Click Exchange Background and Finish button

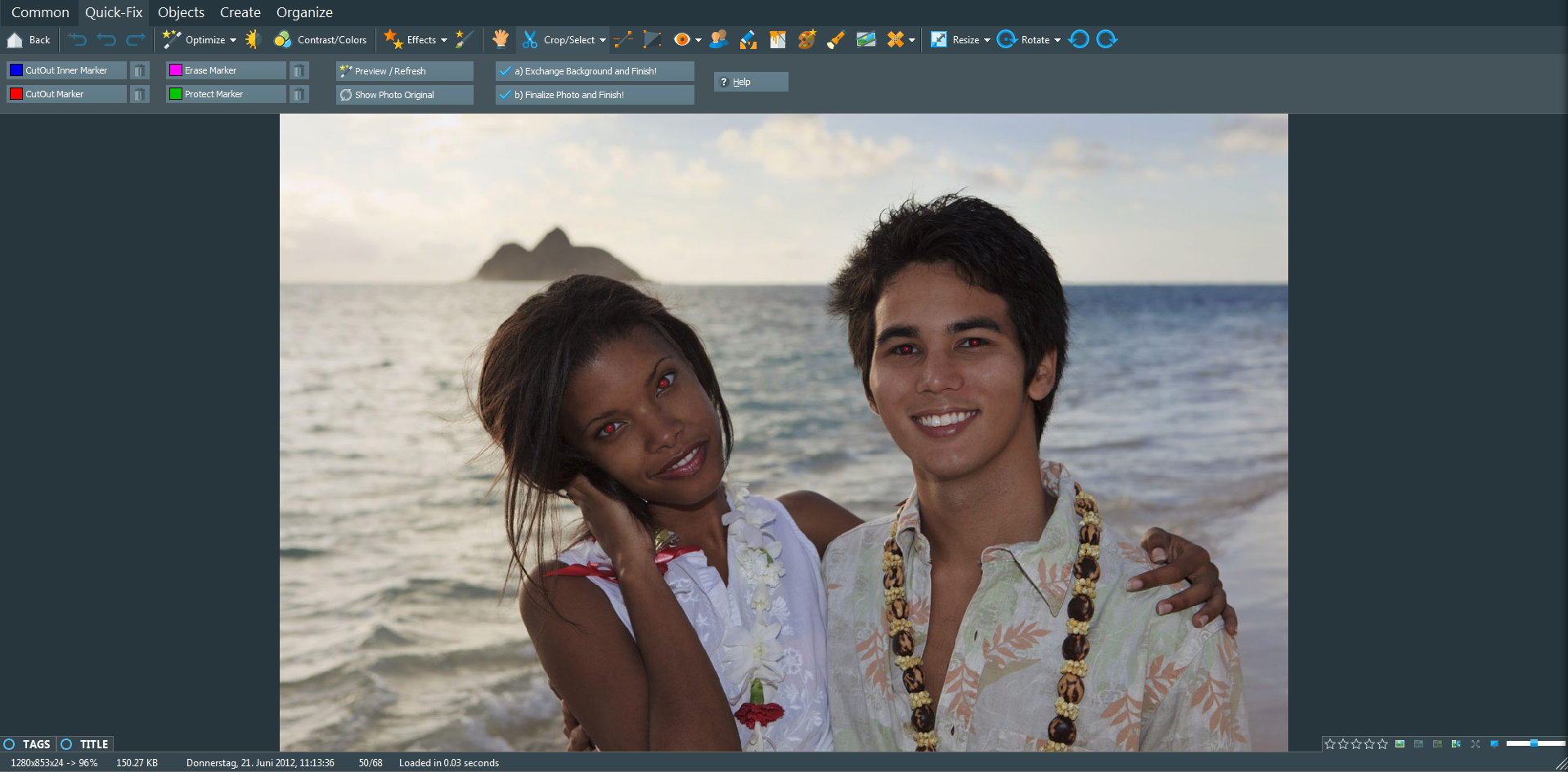point(595,71)
